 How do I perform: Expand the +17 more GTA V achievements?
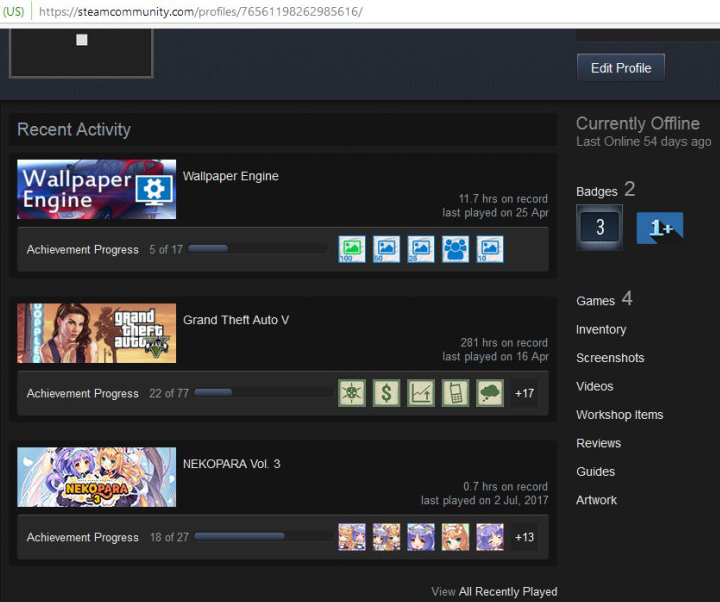(x=524, y=393)
